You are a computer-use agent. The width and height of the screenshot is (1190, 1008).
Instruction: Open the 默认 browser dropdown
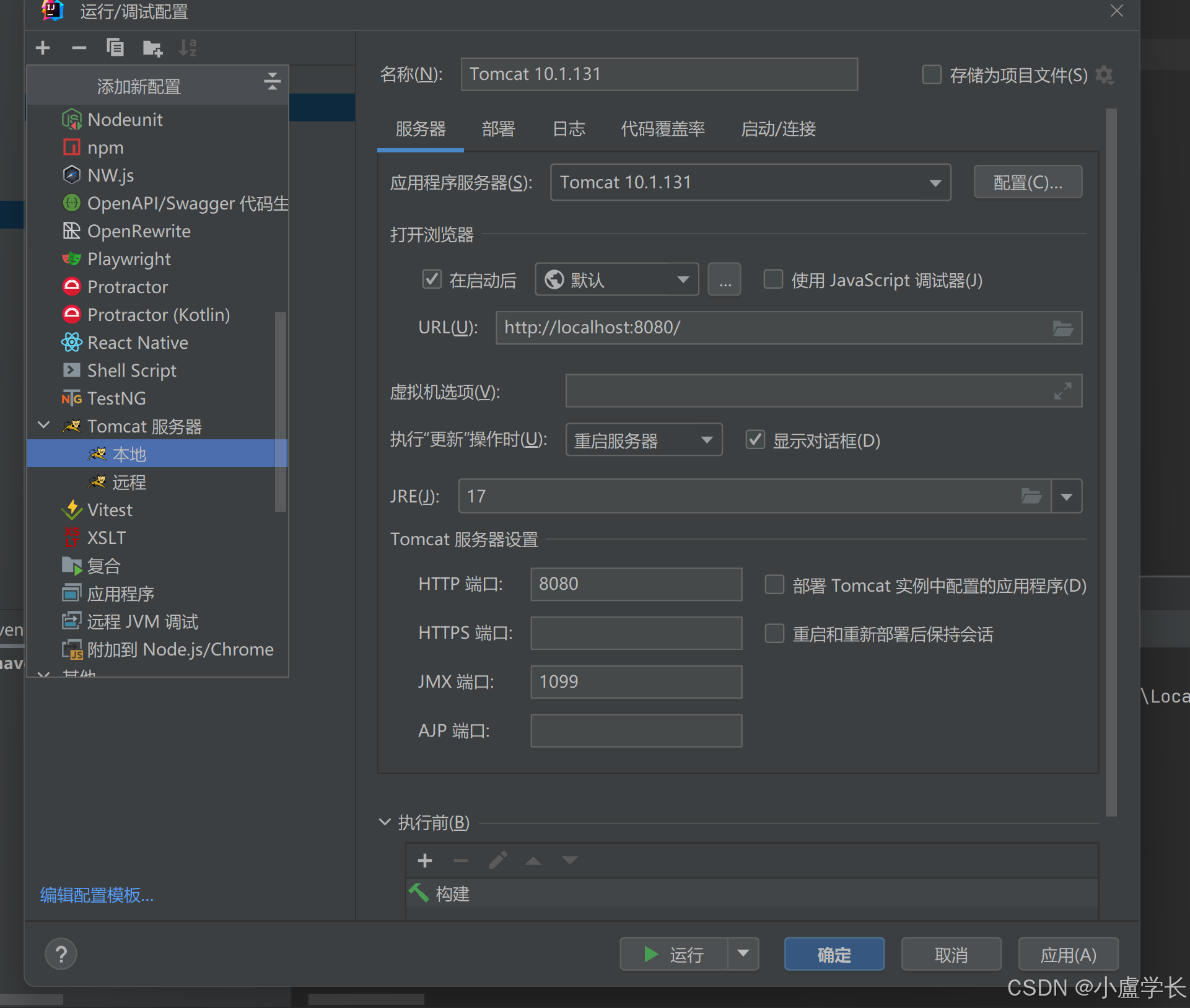pyautogui.click(x=617, y=279)
